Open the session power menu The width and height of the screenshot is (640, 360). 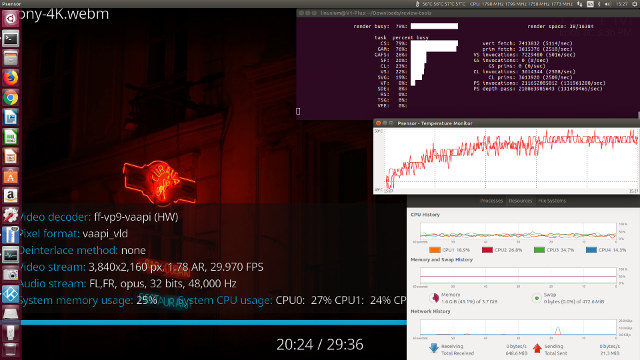pyautogui.click(x=635, y=4)
